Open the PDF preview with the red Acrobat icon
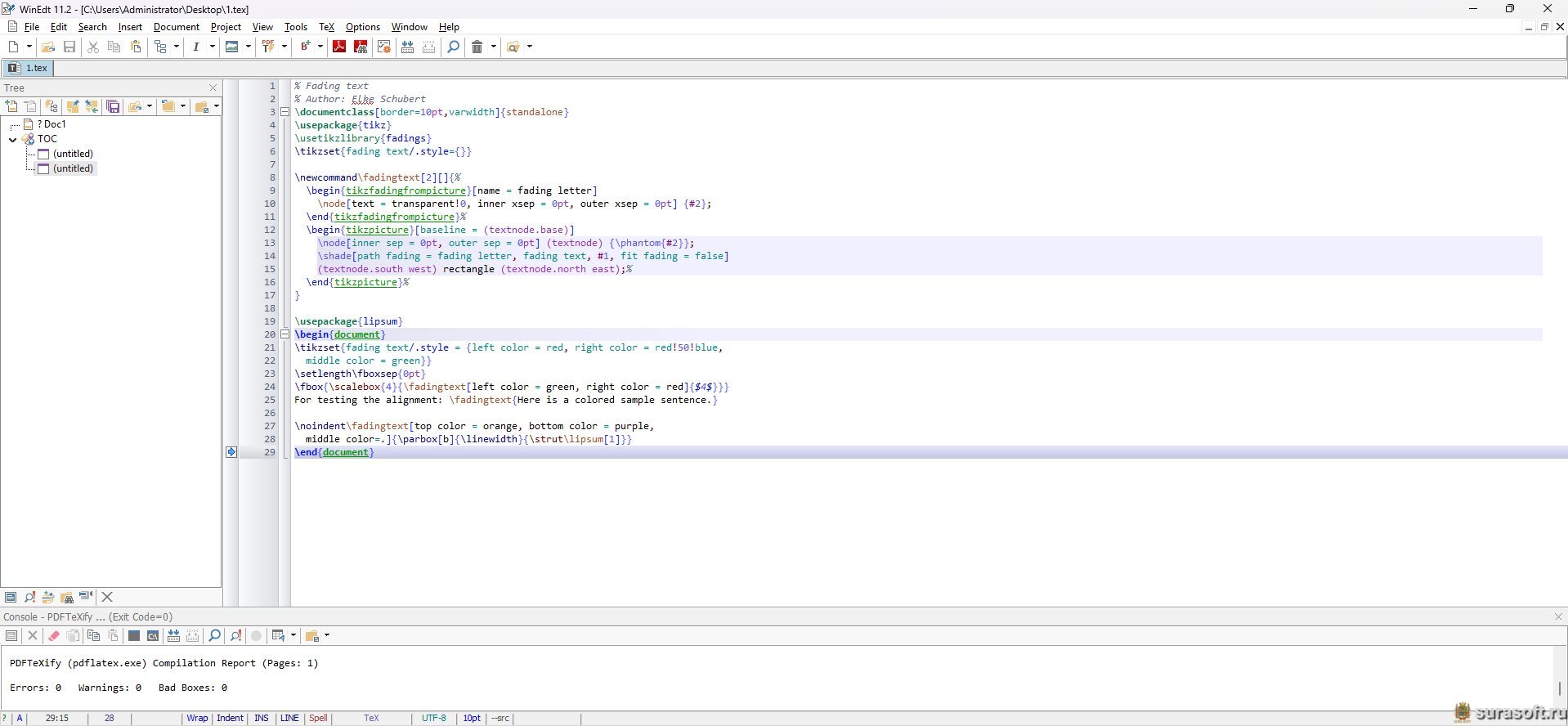 (x=339, y=47)
